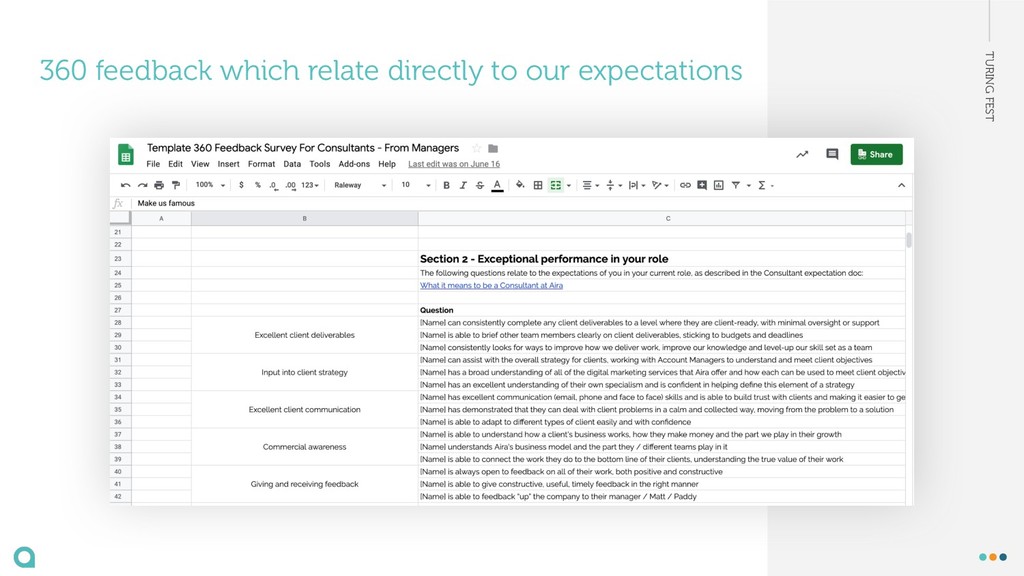Image resolution: width=1024 pixels, height=576 pixels.
Task: Open the Raleway font dropdown
Action: (360, 185)
